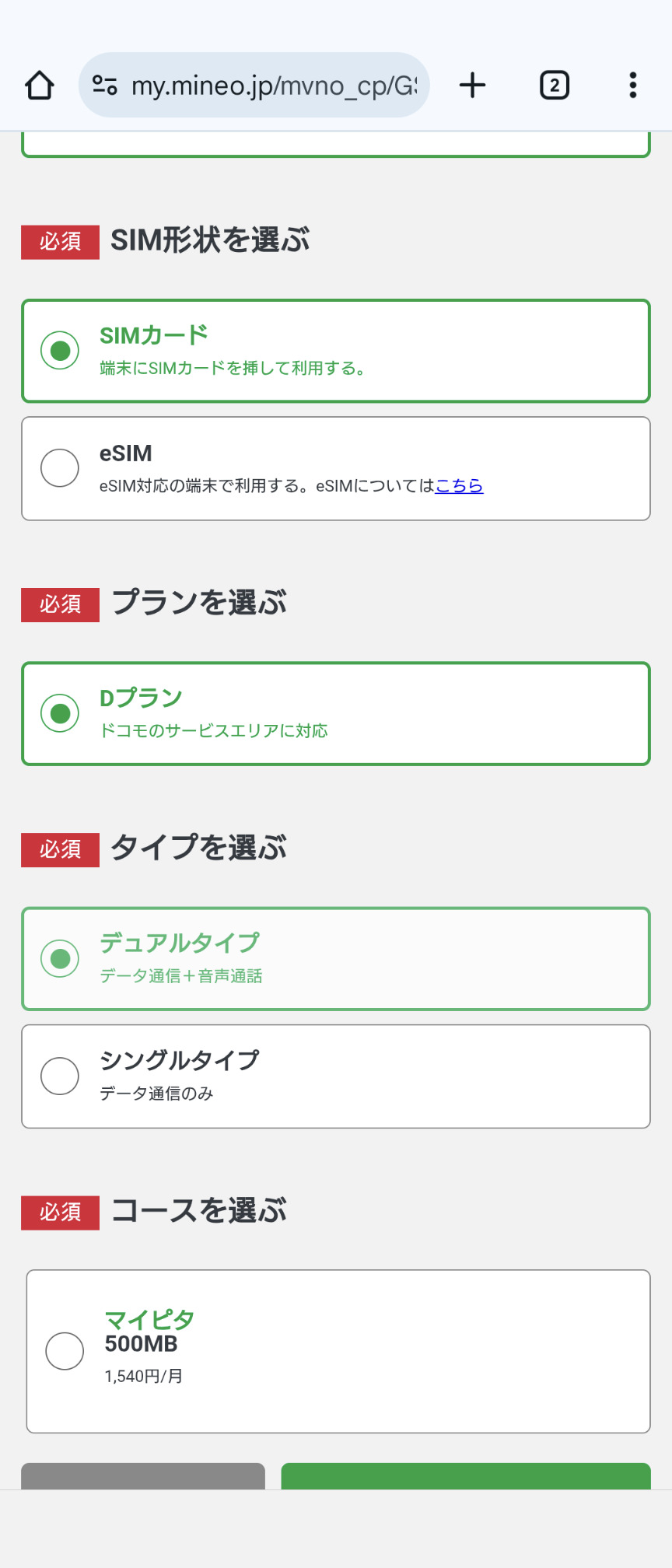
Task: Tap the browser home icon
Action: [x=40, y=85]
